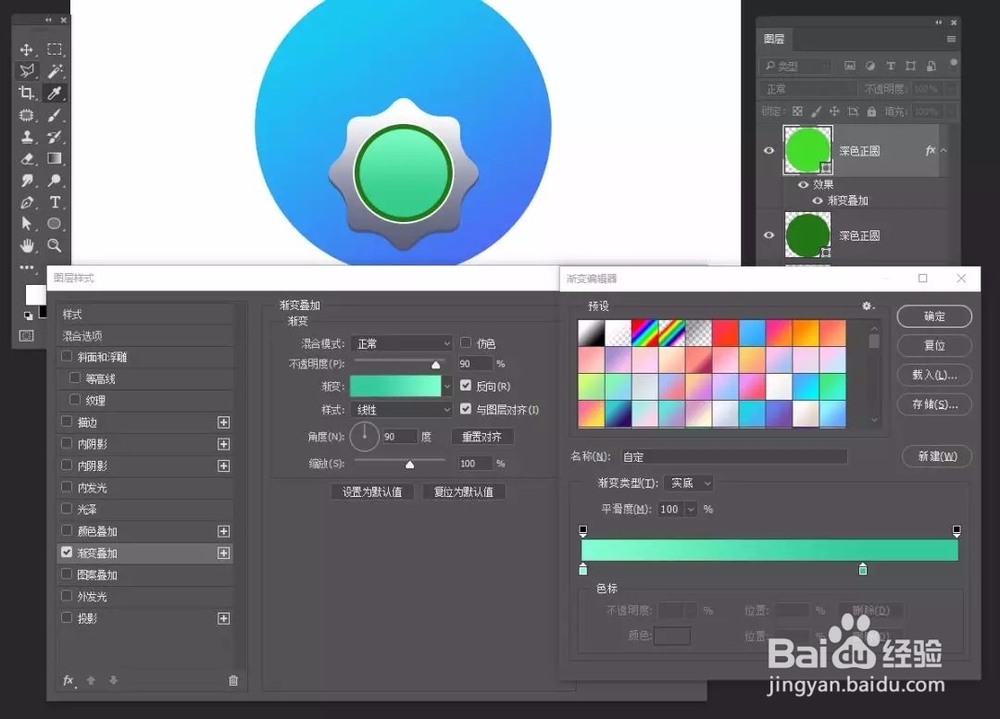
Task: Enable the 仿色 checkbox
Action: [x=466, y=343]
